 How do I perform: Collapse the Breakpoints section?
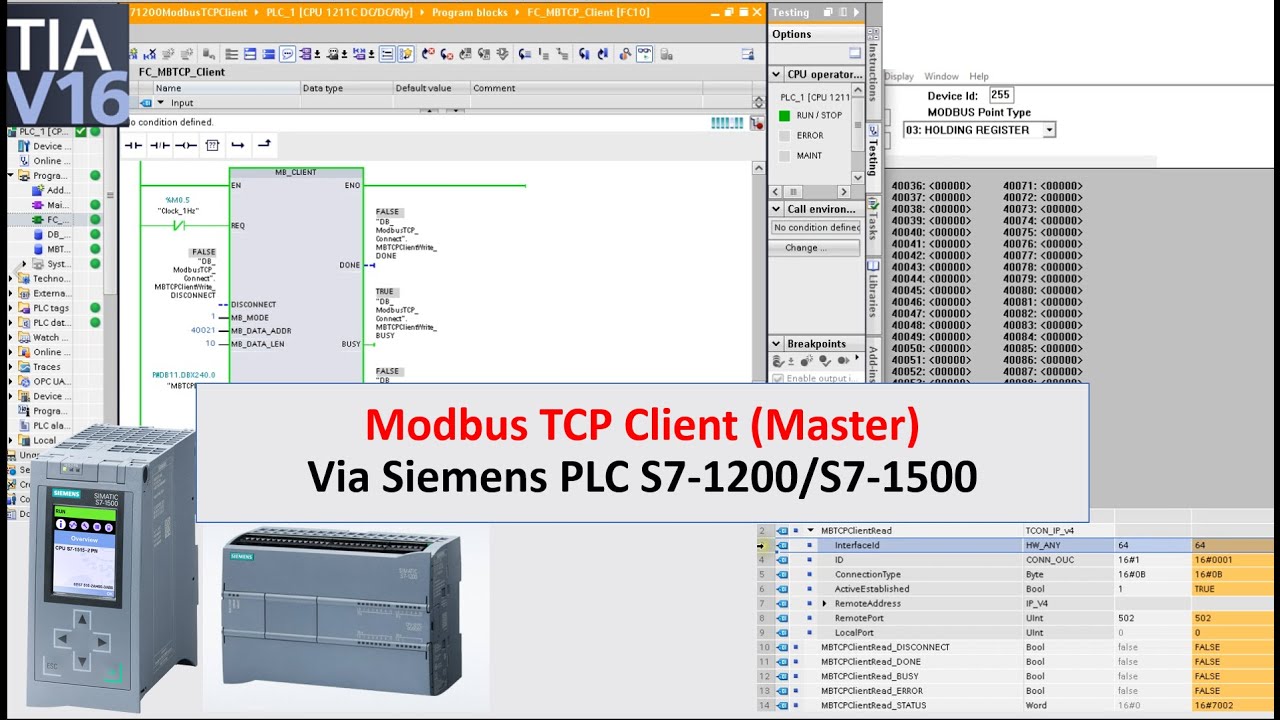777,343
